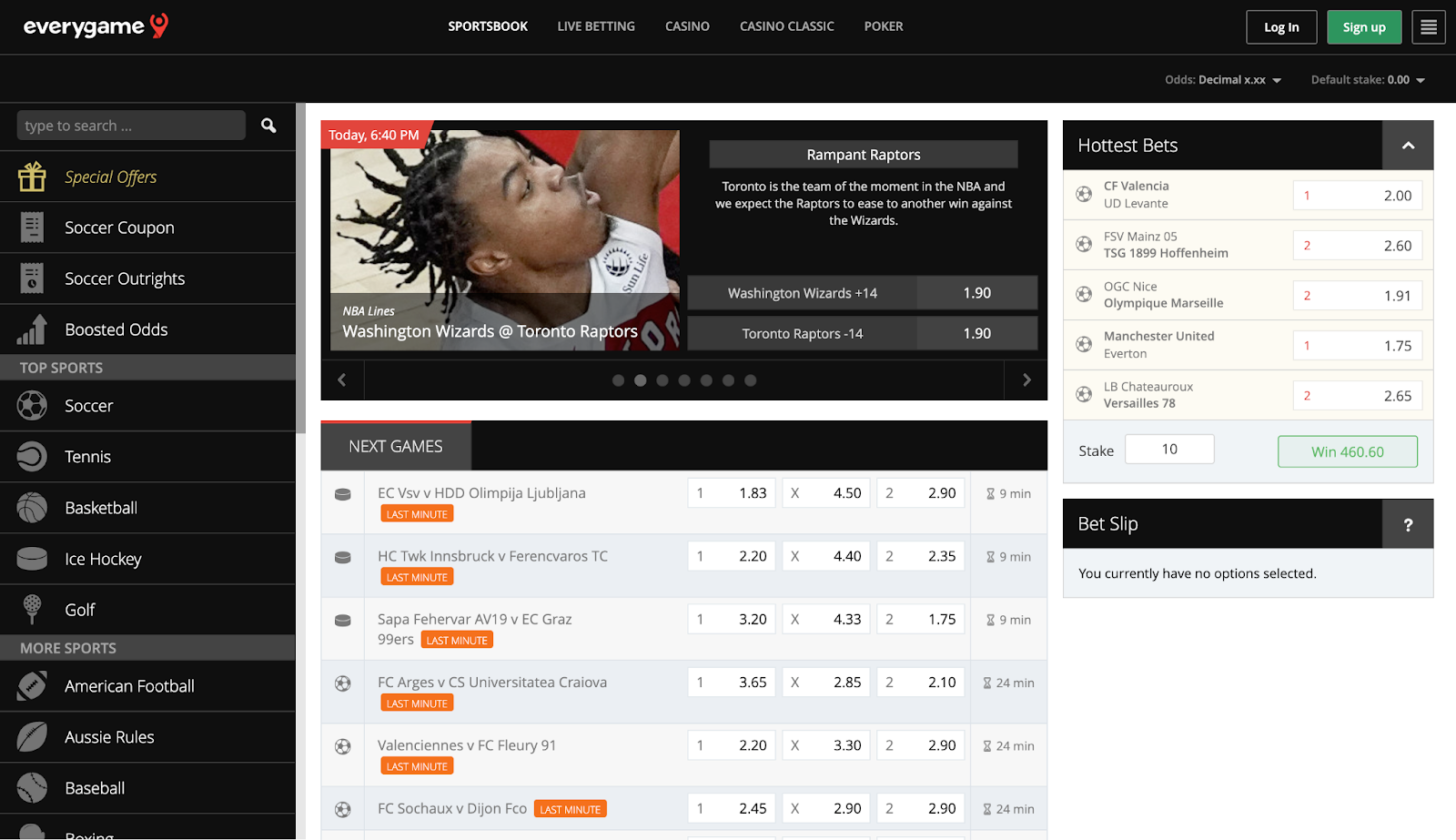
Task: Open Special Offers gift icon
Action: point(32,177)
